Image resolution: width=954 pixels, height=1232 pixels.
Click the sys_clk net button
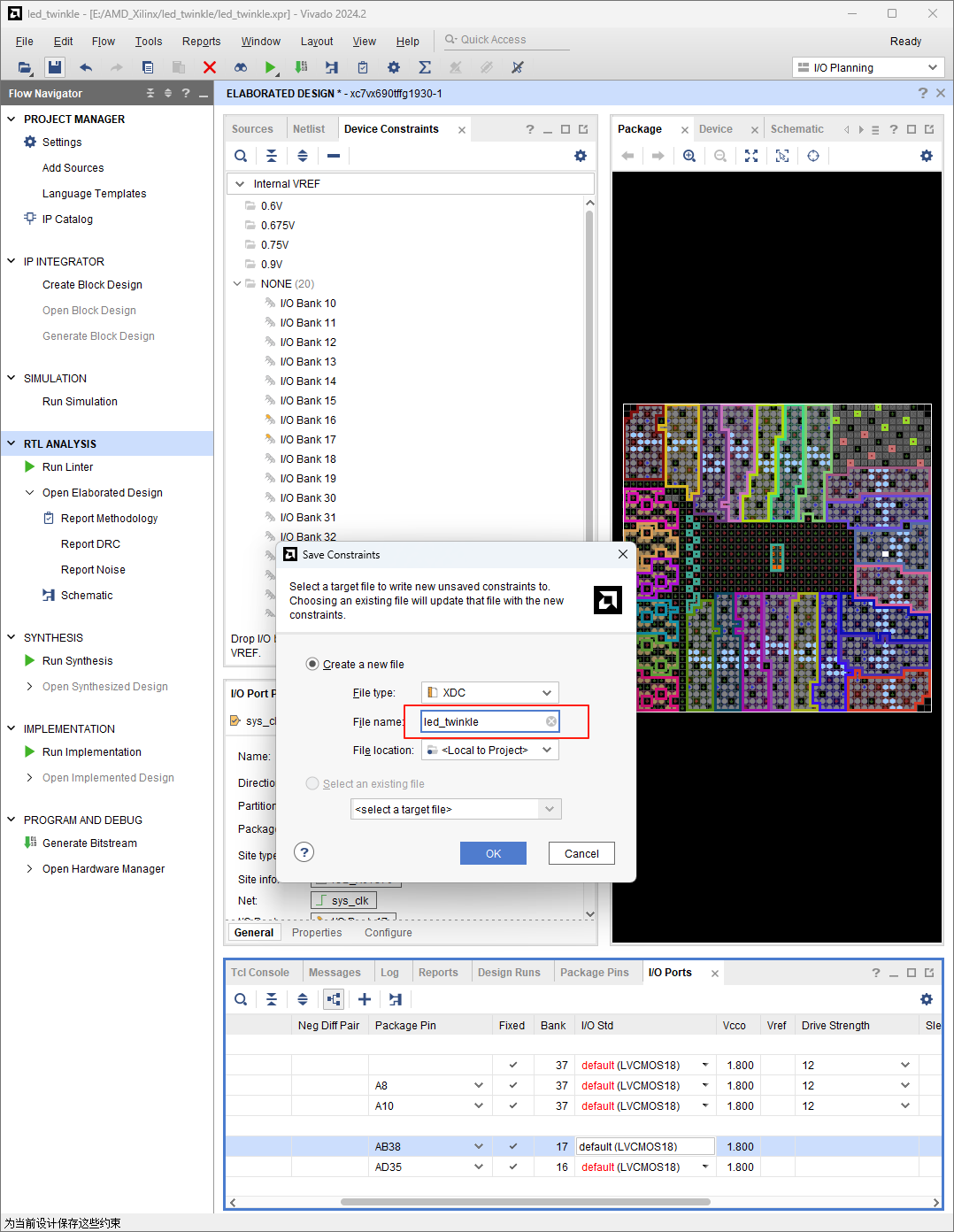tap(343, 900)
